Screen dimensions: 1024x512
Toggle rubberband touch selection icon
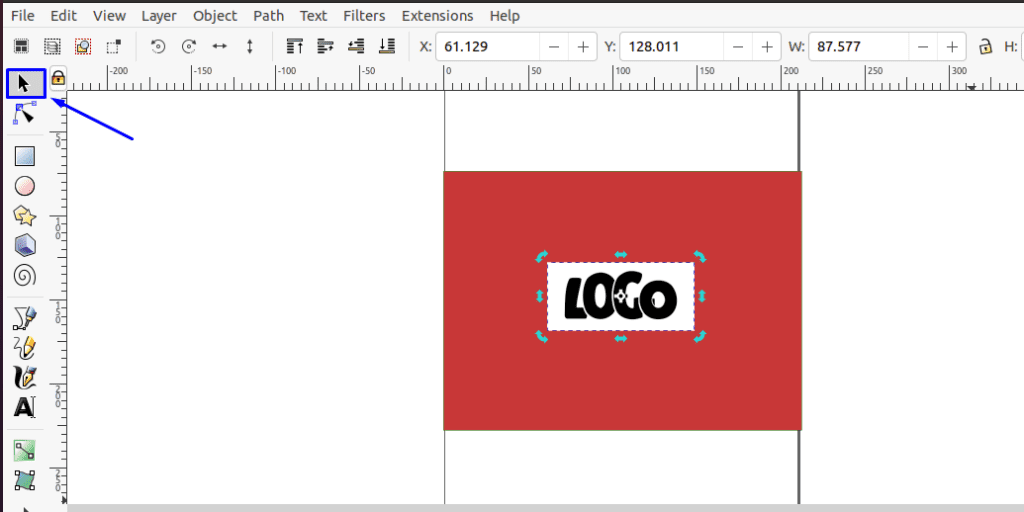(114, 47)
